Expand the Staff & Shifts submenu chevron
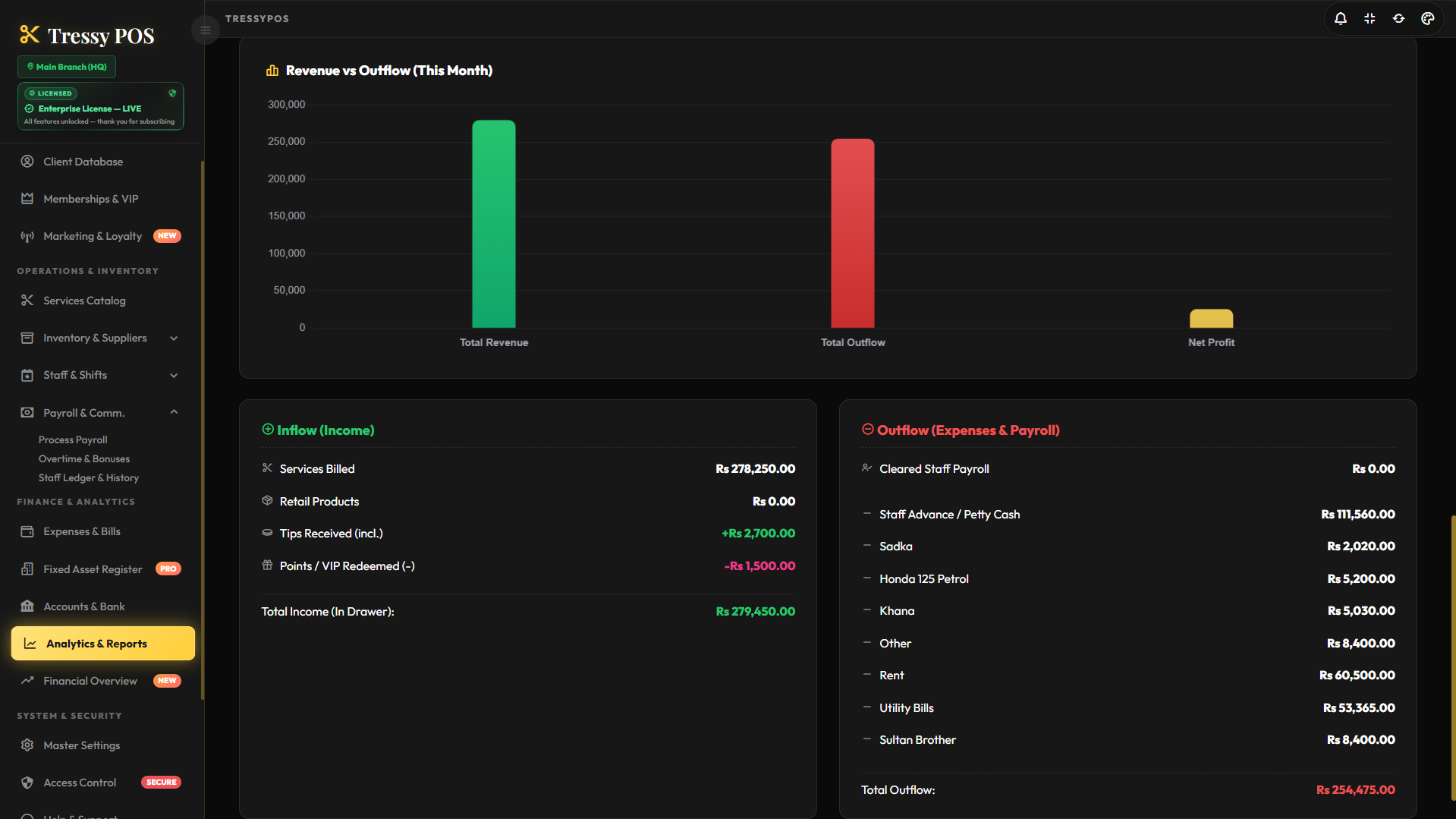This screenshot has width=1456, height=819. (174, 376)
